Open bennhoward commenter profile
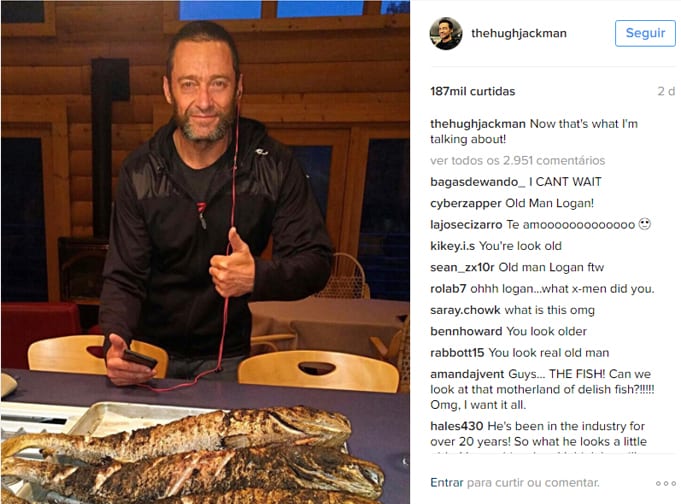This screenshot has width=681, height=504. click(466, 332)
